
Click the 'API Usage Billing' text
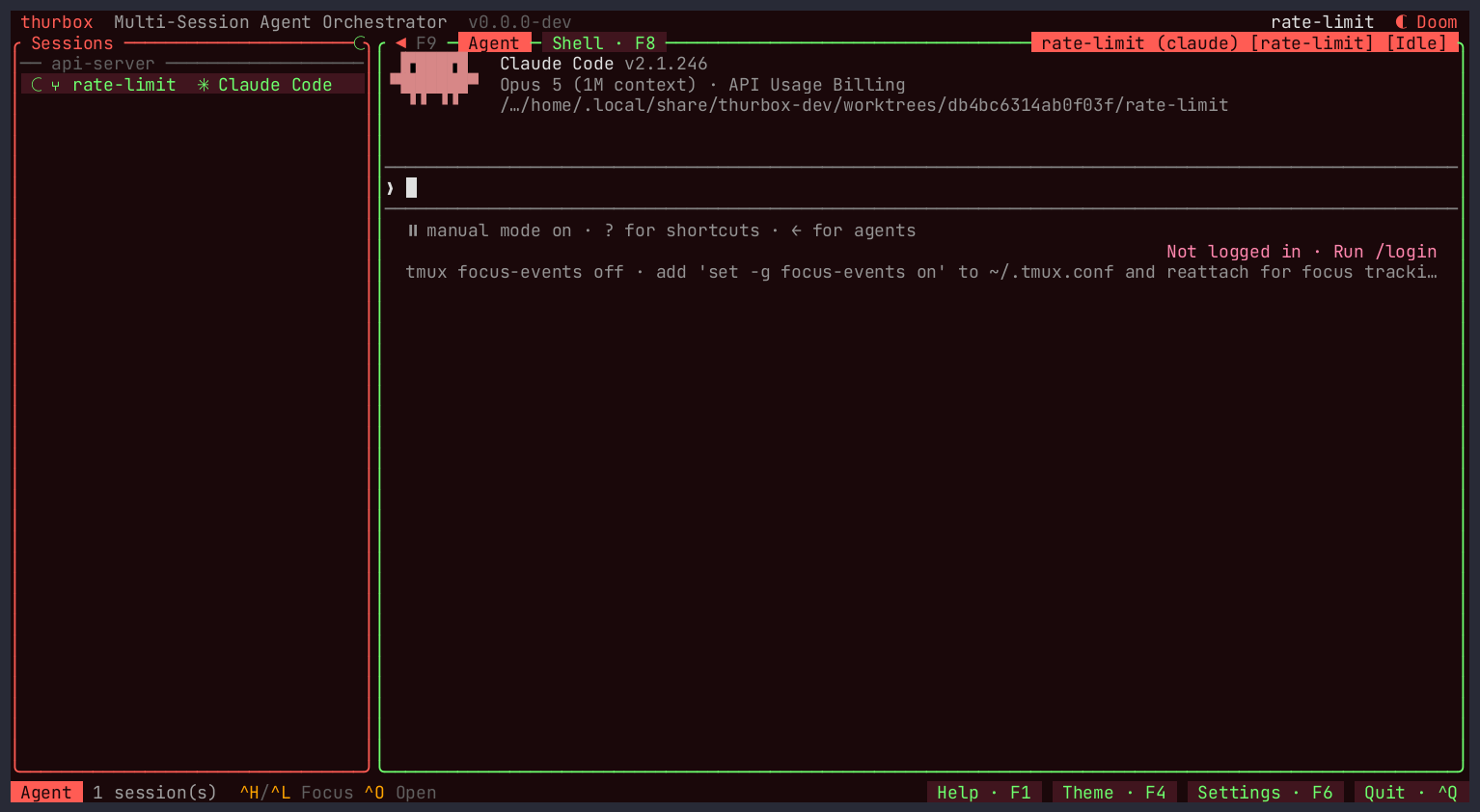tap(817, 85)
